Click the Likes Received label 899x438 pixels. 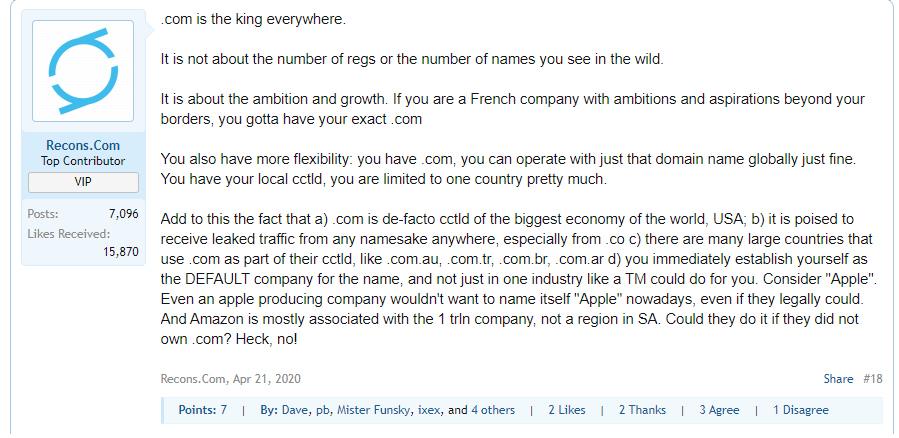pyautogui.click(x=68, y=233)
